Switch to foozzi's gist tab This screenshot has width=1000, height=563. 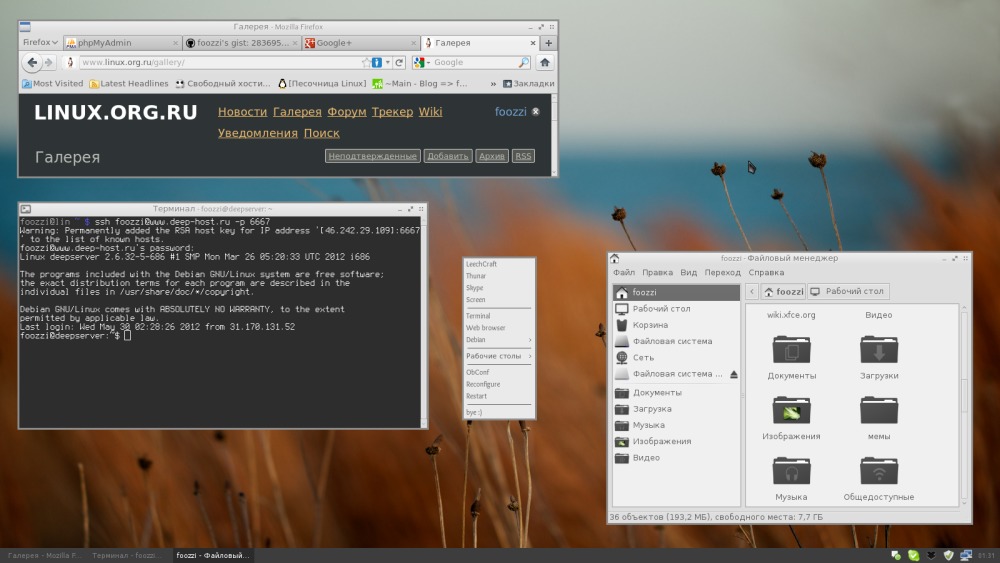(242, 43)
